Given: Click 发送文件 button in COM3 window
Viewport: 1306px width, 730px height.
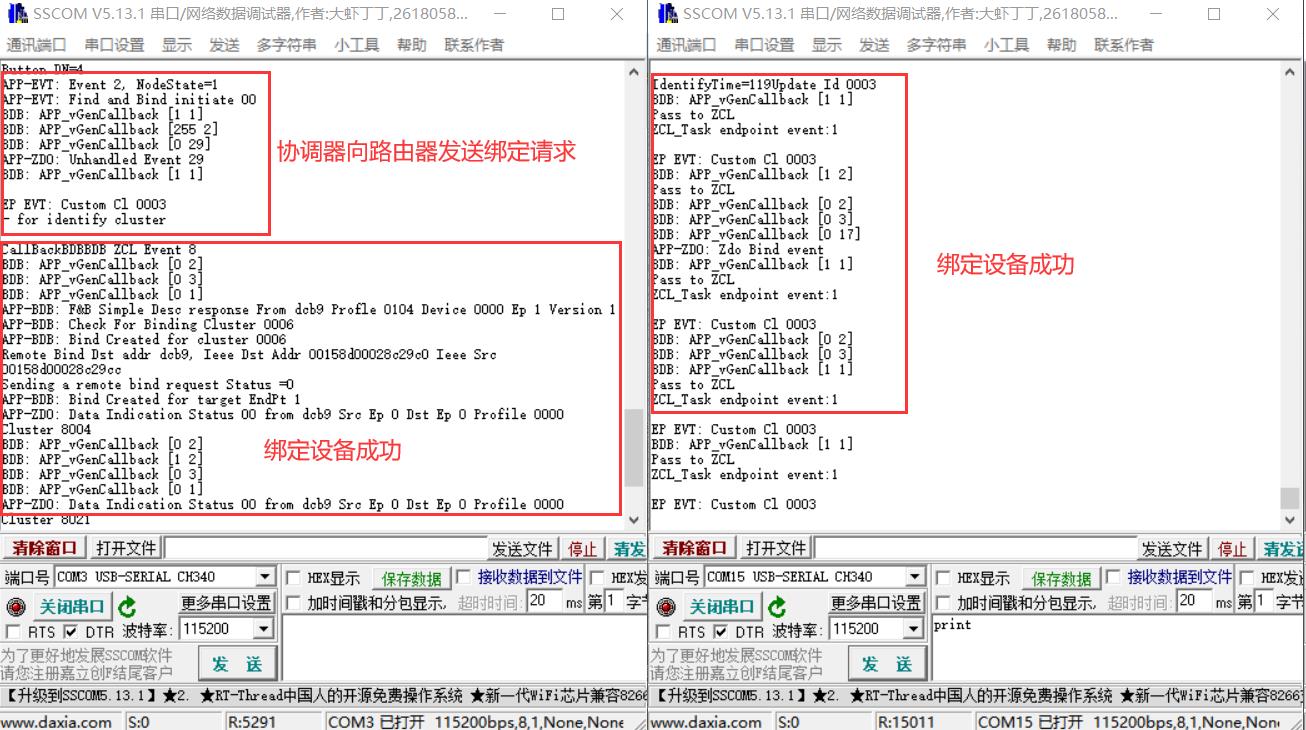Looking at the screenshot, I should pyautogui.click(x=523, y=549).
